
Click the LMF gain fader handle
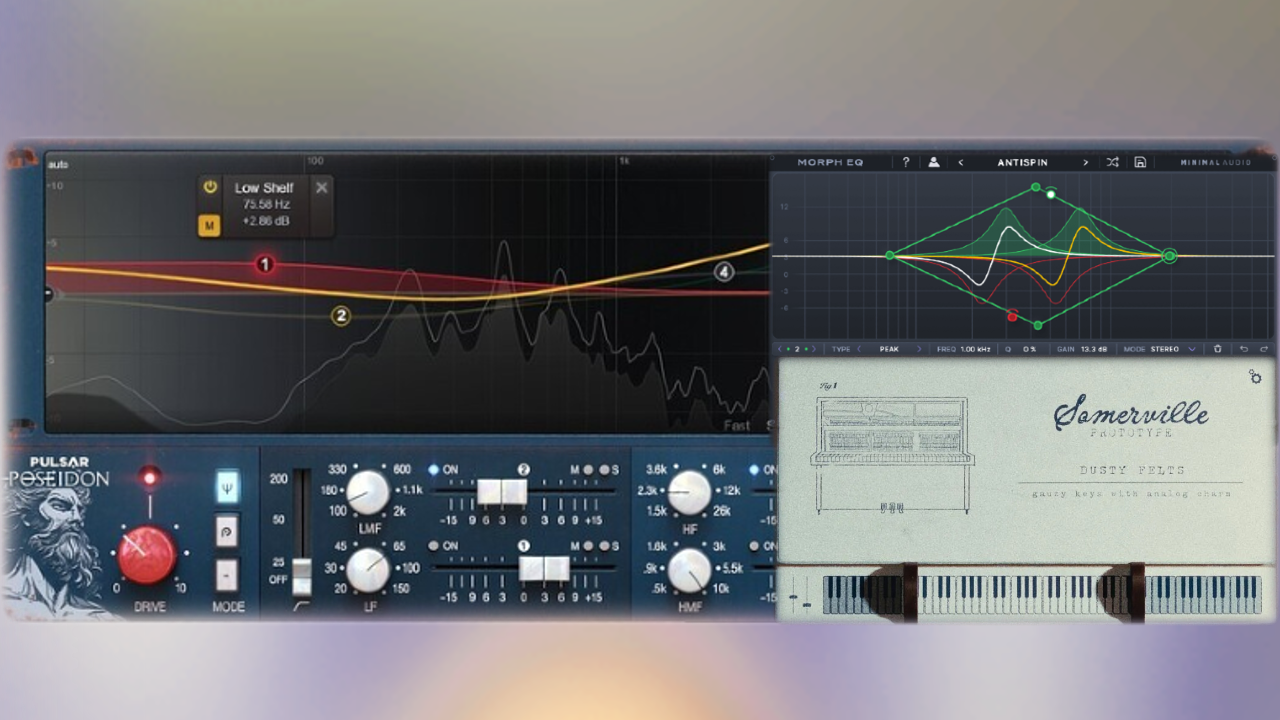(x=502, y=491)
